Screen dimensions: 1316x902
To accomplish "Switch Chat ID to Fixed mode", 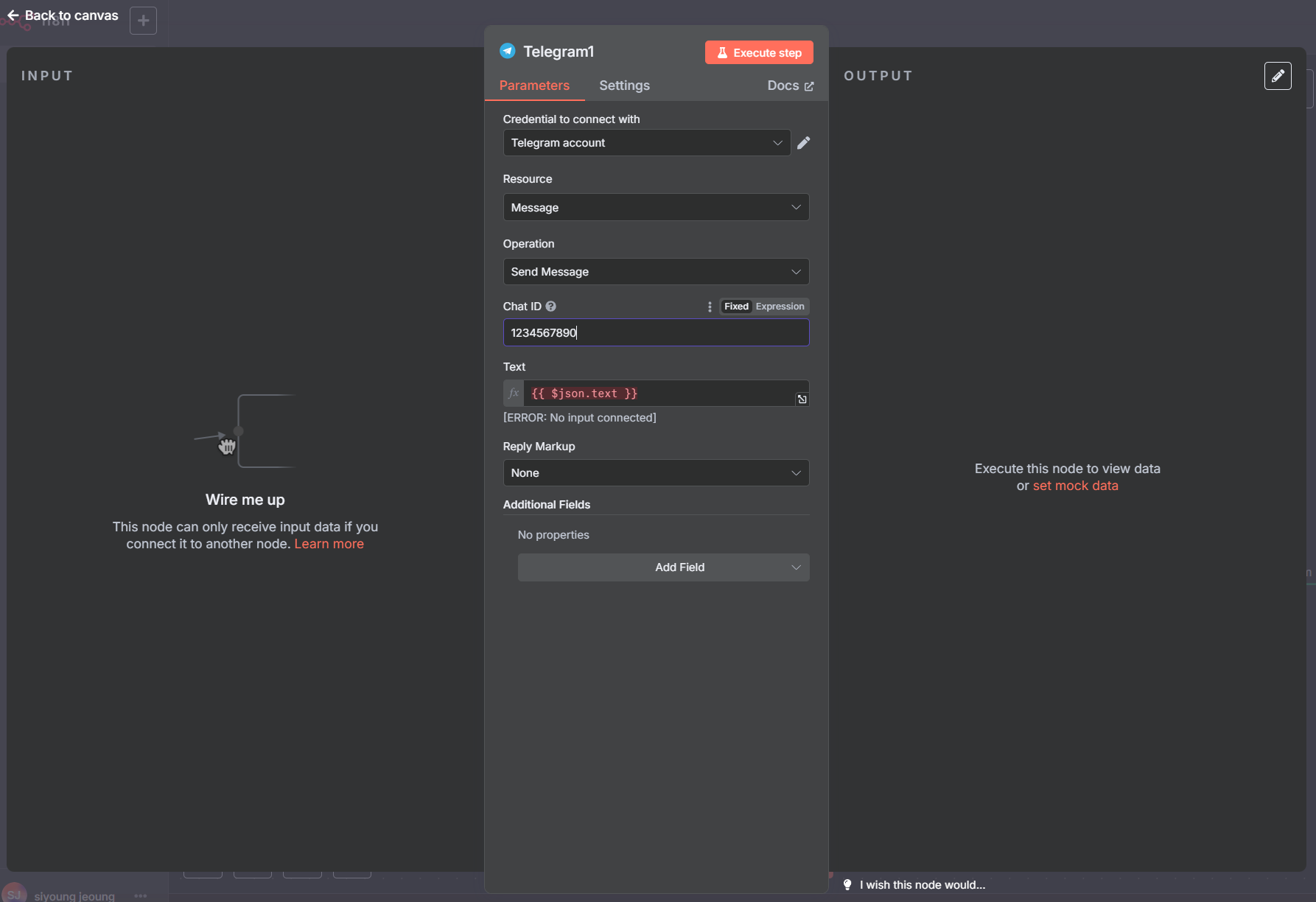I will pos(736,307).
